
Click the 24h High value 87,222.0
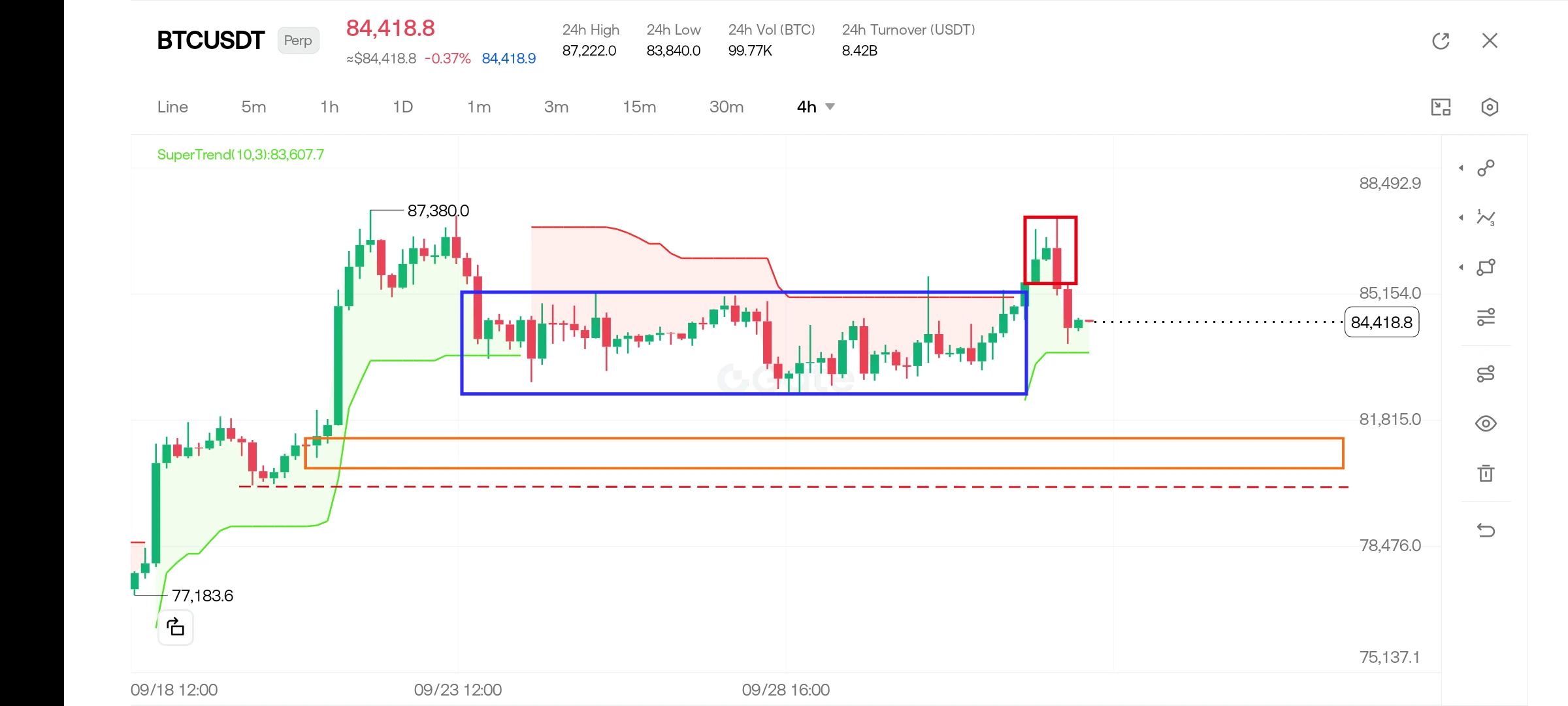pyautogui.click(x=589, y=51)
